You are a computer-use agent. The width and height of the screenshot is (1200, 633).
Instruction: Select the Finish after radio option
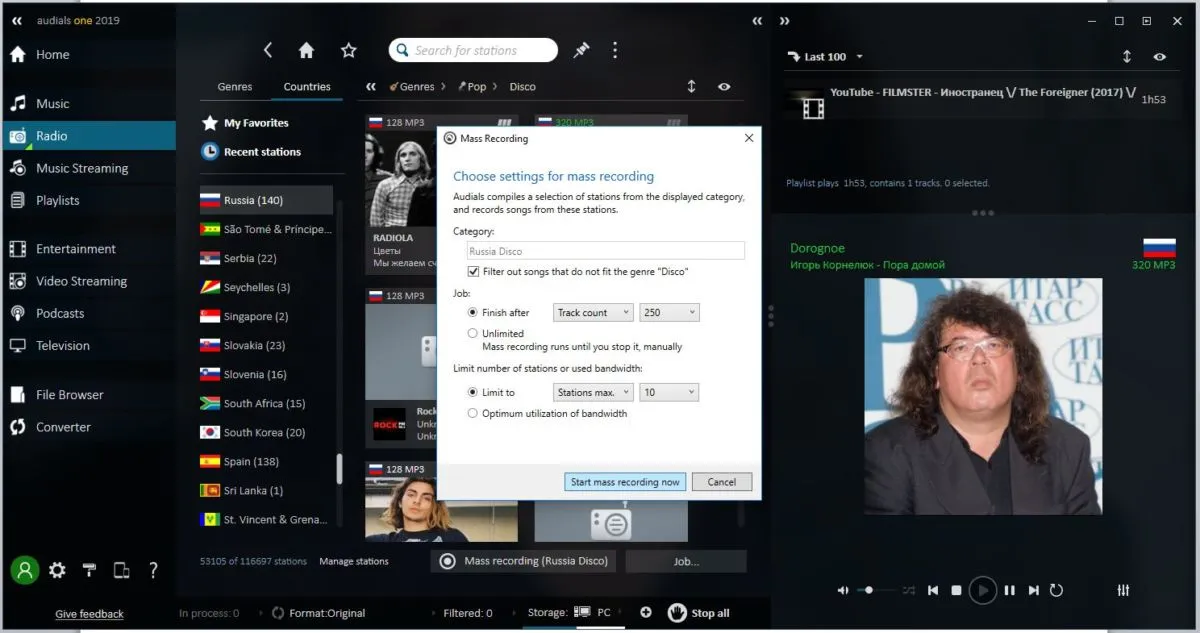pyautogui.click(x=473, y=313)
